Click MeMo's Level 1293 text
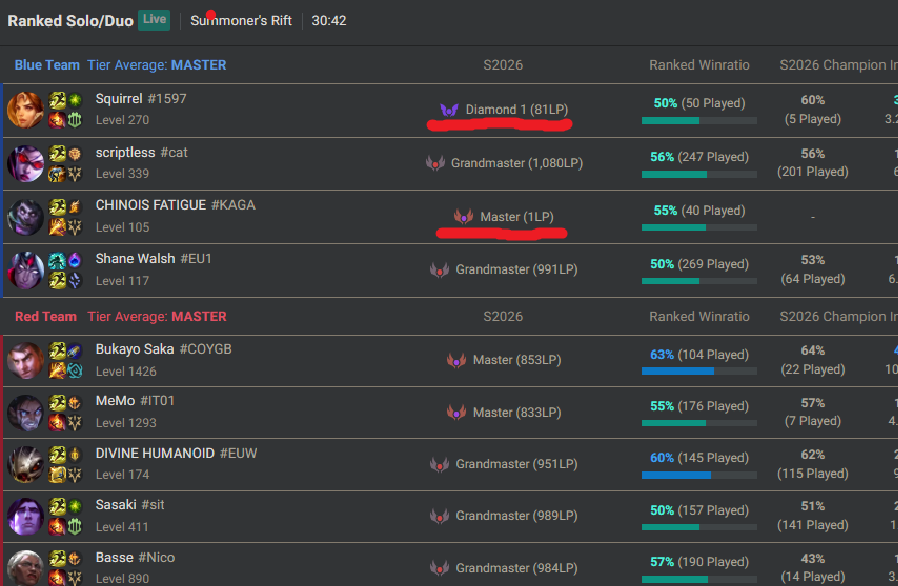This screenshot has width=898, height=586. 126,423
